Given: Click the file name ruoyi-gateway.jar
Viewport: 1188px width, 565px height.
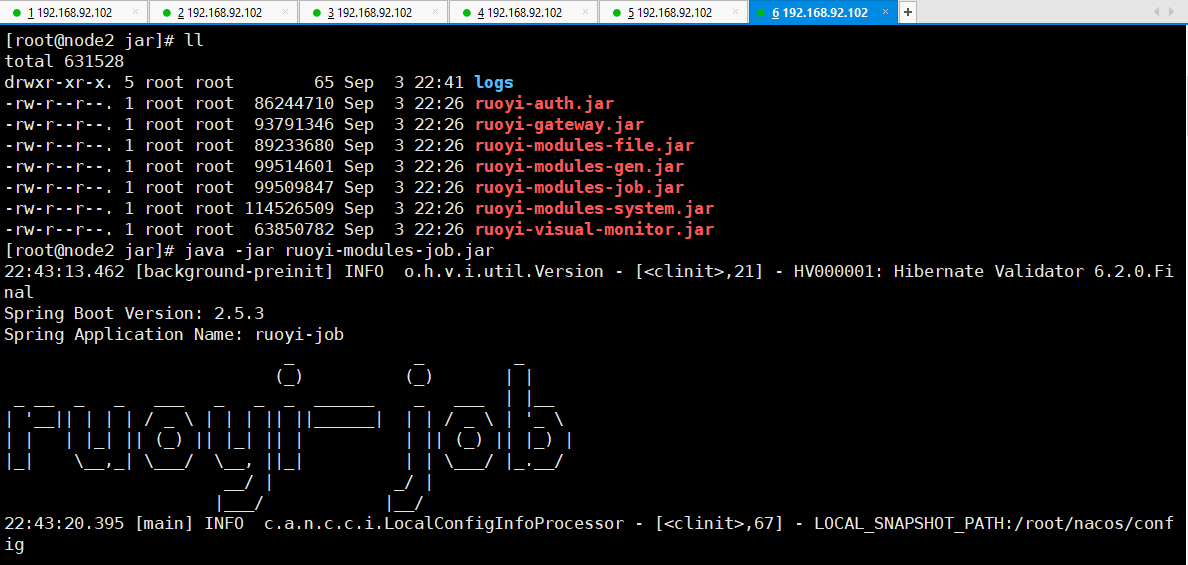Looking at the screenshot, I should tap(559, 125).
